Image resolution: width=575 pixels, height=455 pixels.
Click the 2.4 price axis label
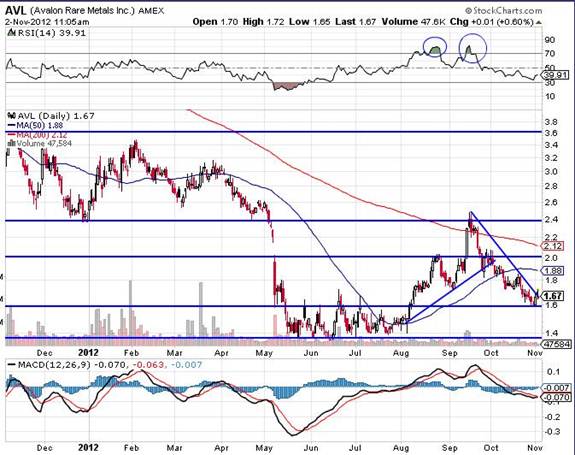[551, 220]
